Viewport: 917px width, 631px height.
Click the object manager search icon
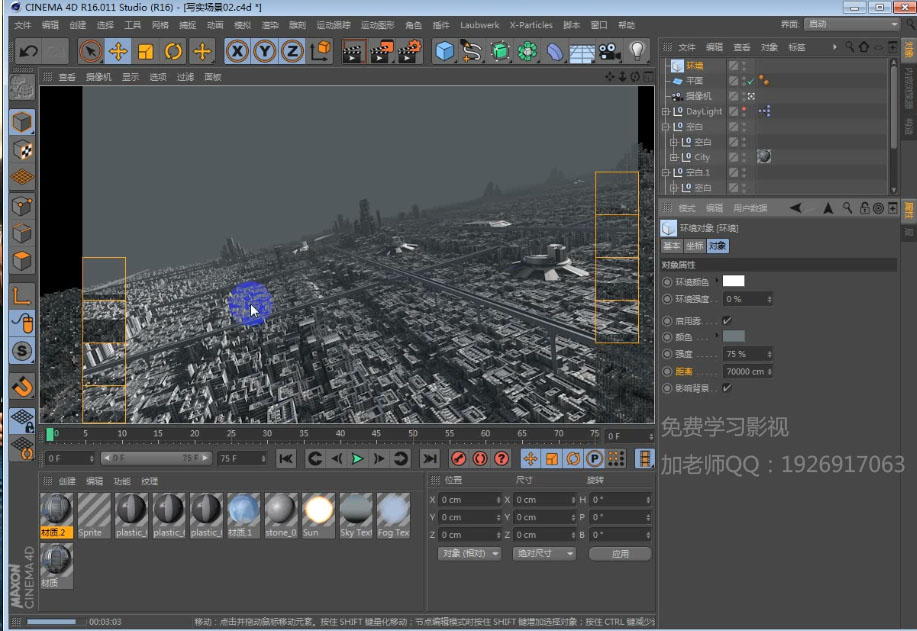point(849,47)
